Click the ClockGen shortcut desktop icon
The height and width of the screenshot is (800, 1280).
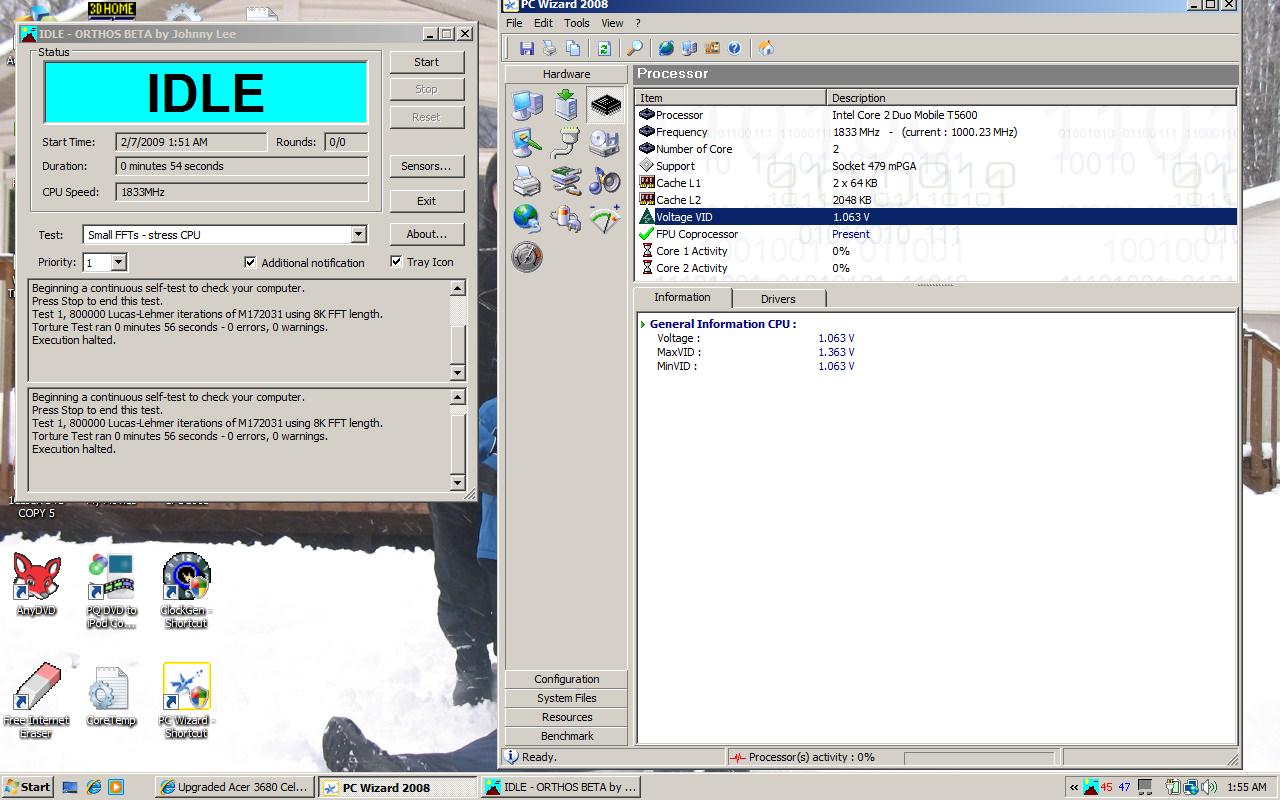click(x=186, y=590)
